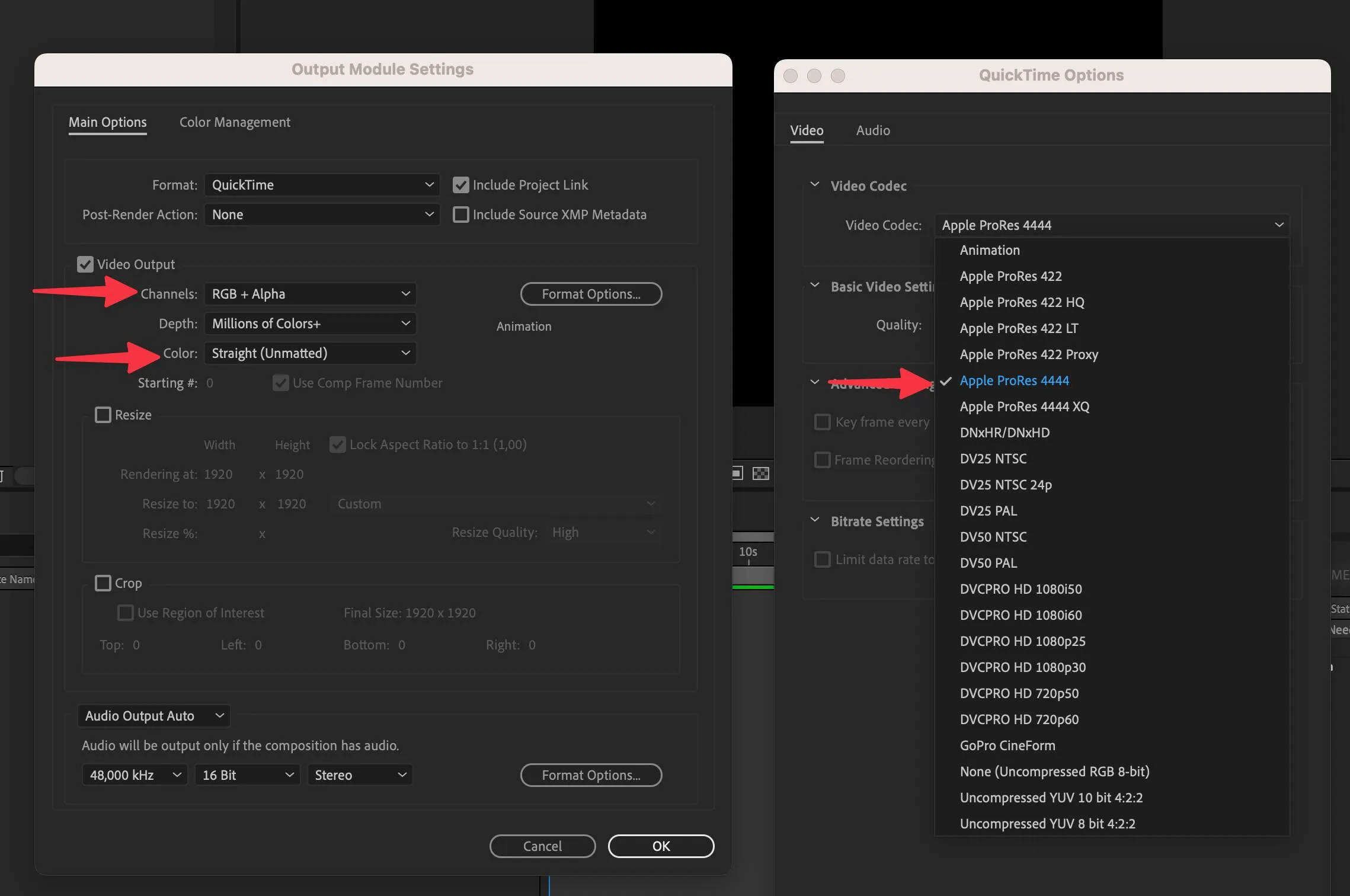
Task: Disable the Video Output checkbox
Action: pos(85,264)
